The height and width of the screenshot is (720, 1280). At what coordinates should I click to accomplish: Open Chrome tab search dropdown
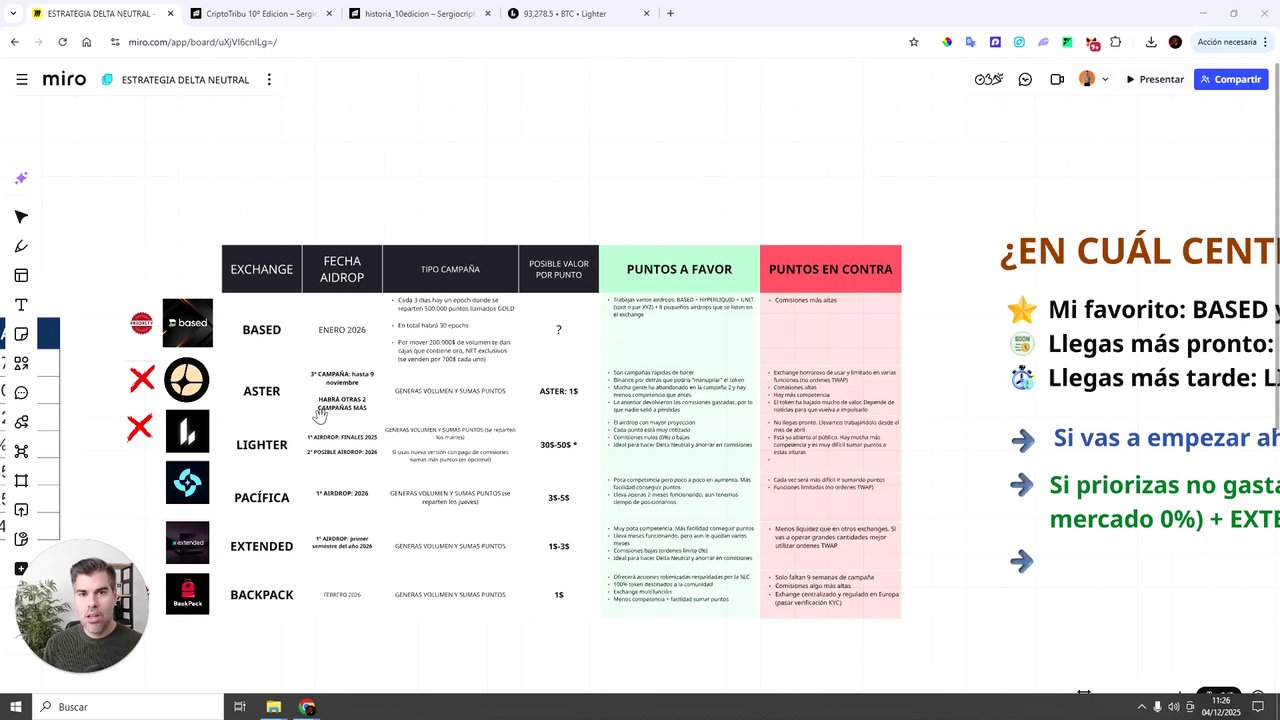point(13,13)
